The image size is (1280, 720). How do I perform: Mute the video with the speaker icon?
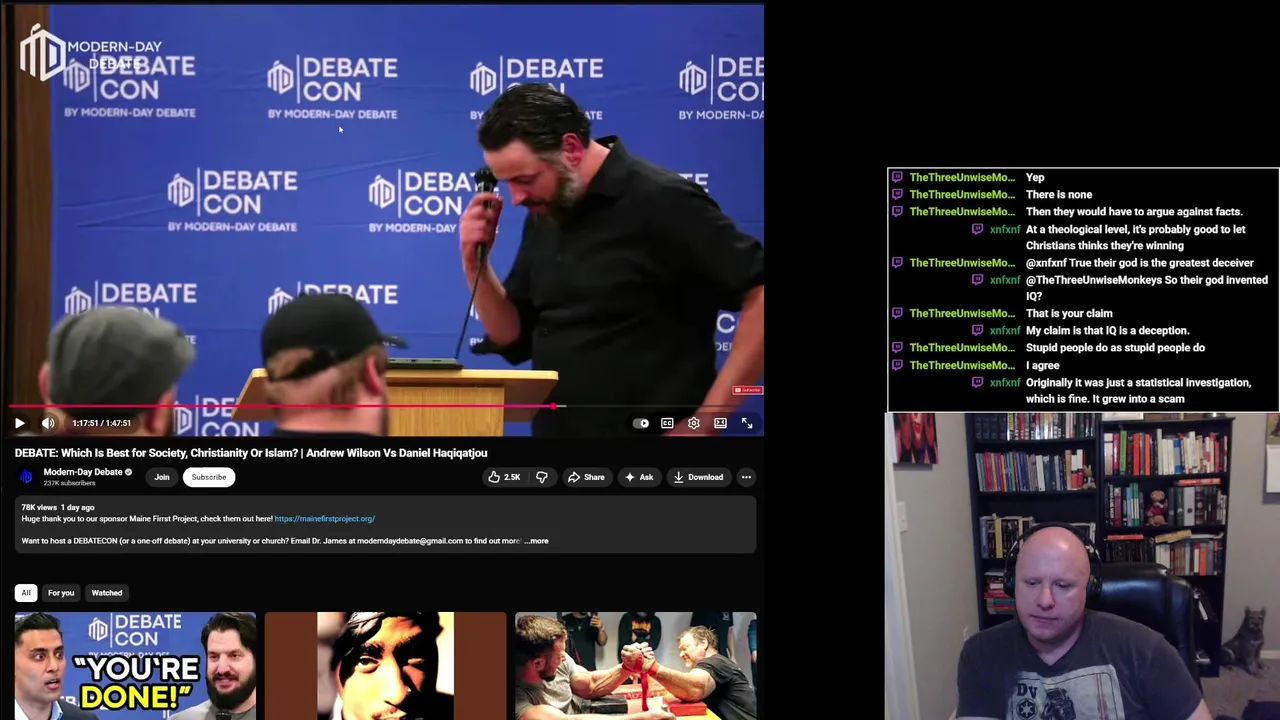coord(48,423)
